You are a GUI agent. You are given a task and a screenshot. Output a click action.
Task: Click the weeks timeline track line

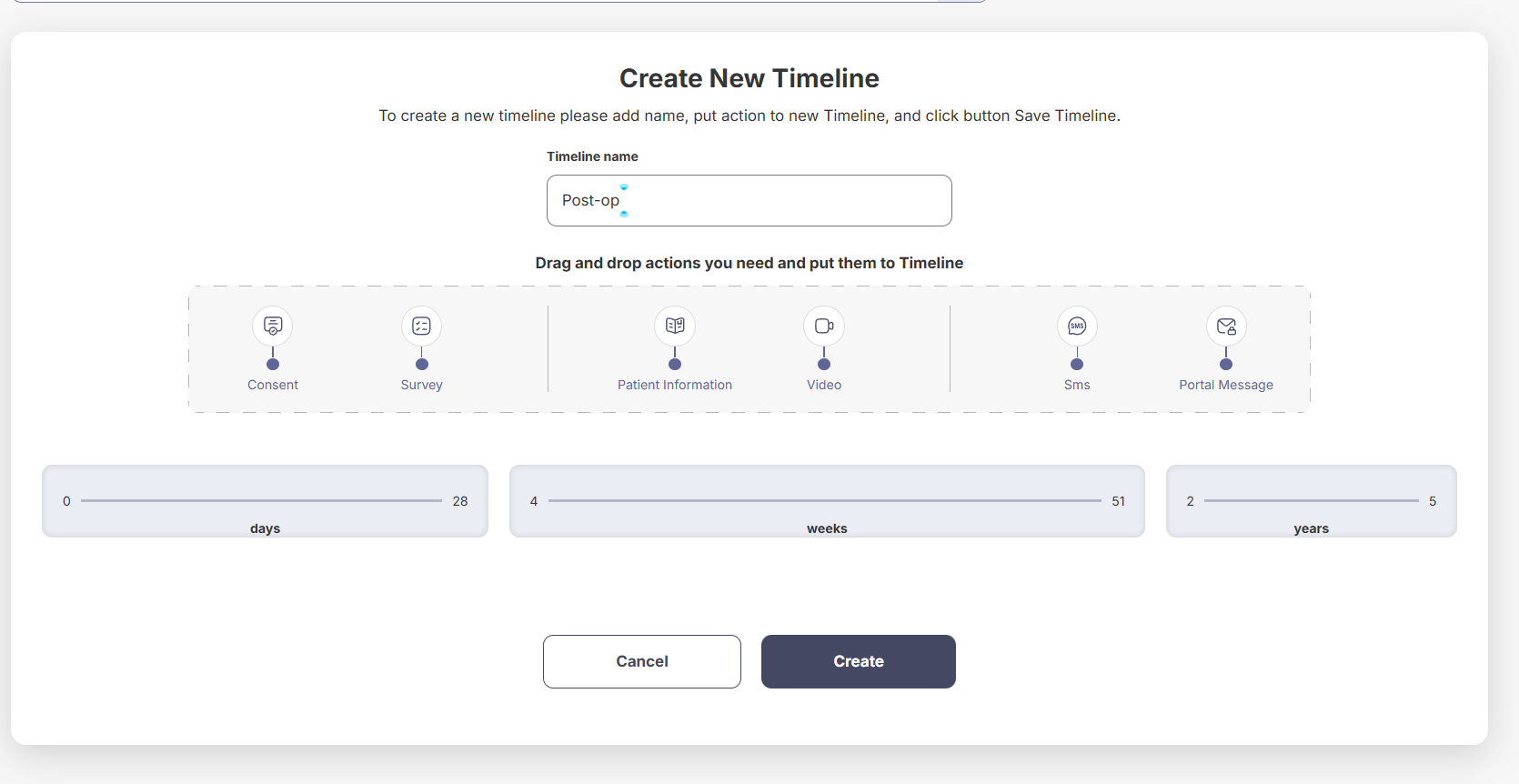[824, 500]
